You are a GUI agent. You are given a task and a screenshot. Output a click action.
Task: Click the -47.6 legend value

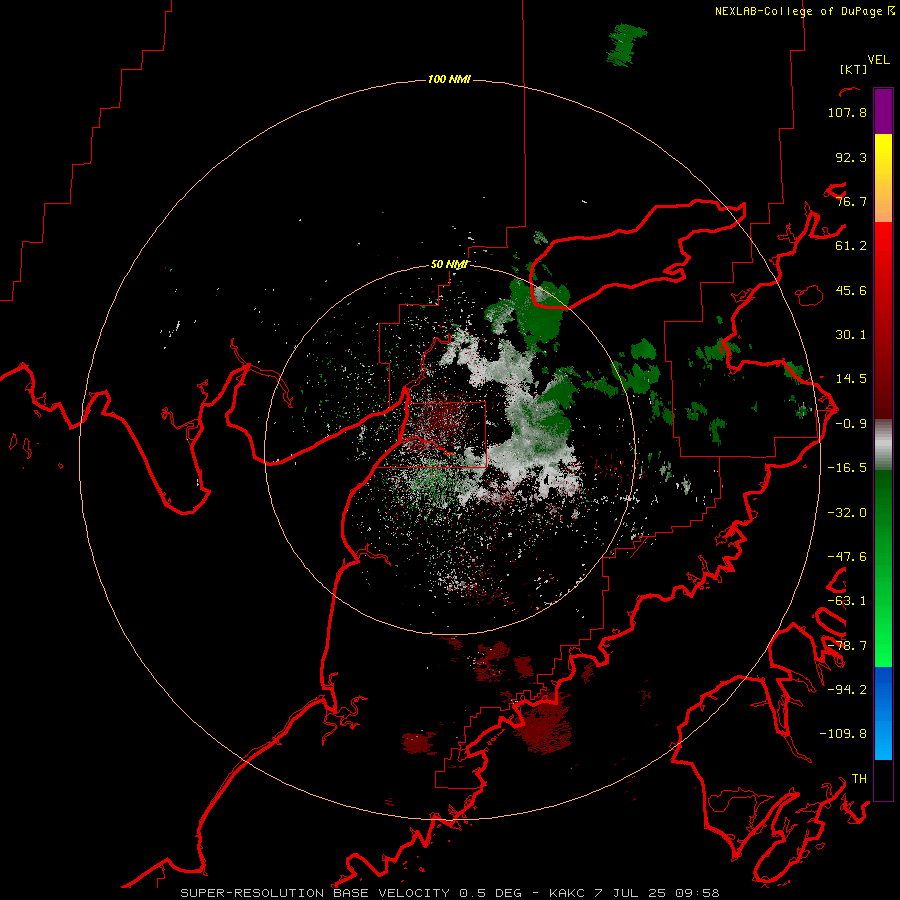847,557
